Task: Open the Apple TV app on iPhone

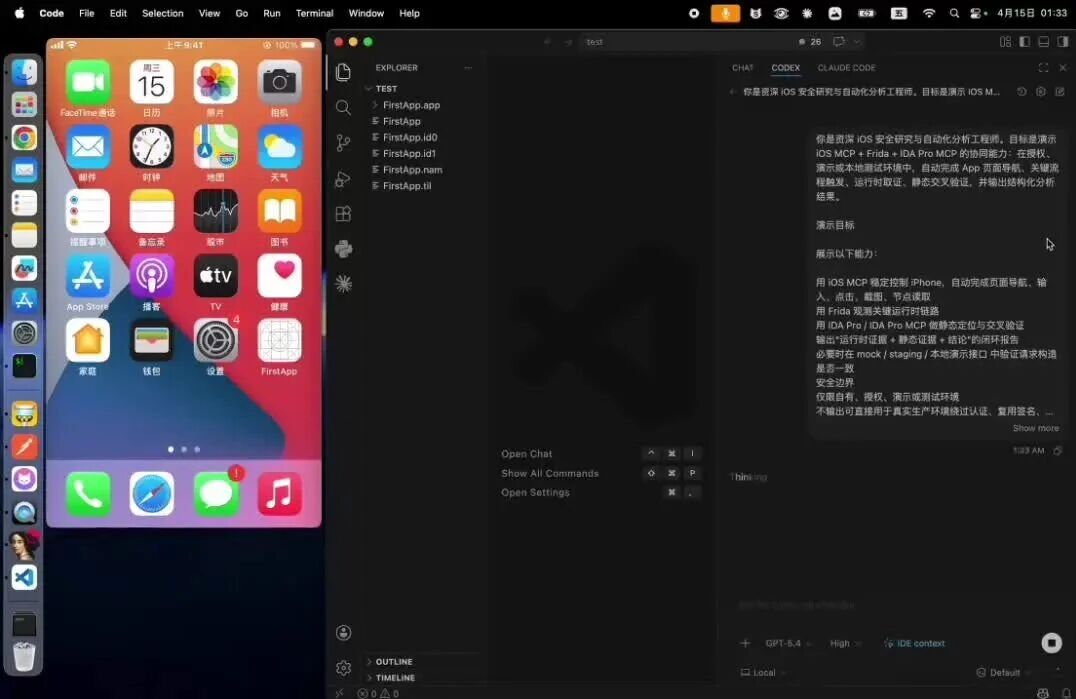Action: coord(215,276)
